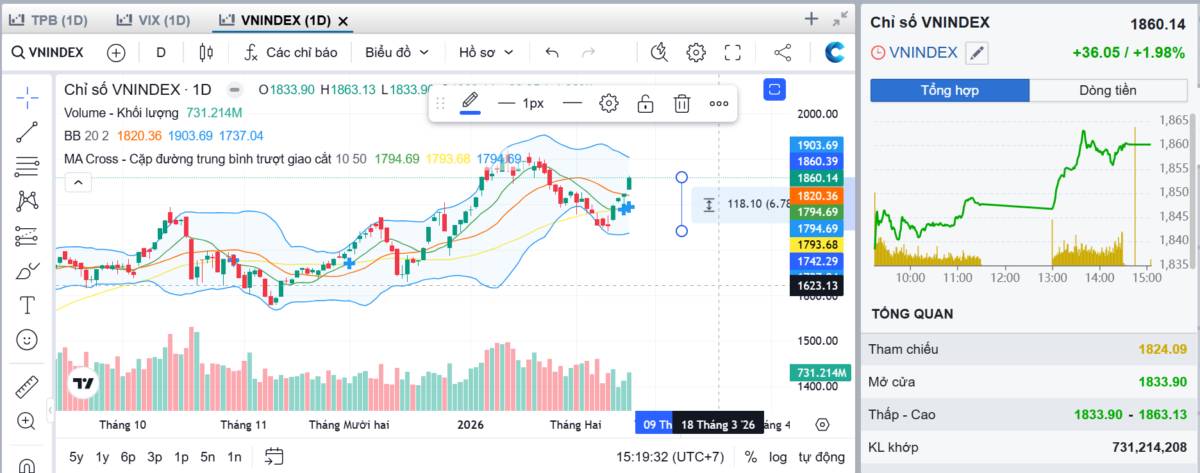Open quick search magnifier icon

point(659,52)
